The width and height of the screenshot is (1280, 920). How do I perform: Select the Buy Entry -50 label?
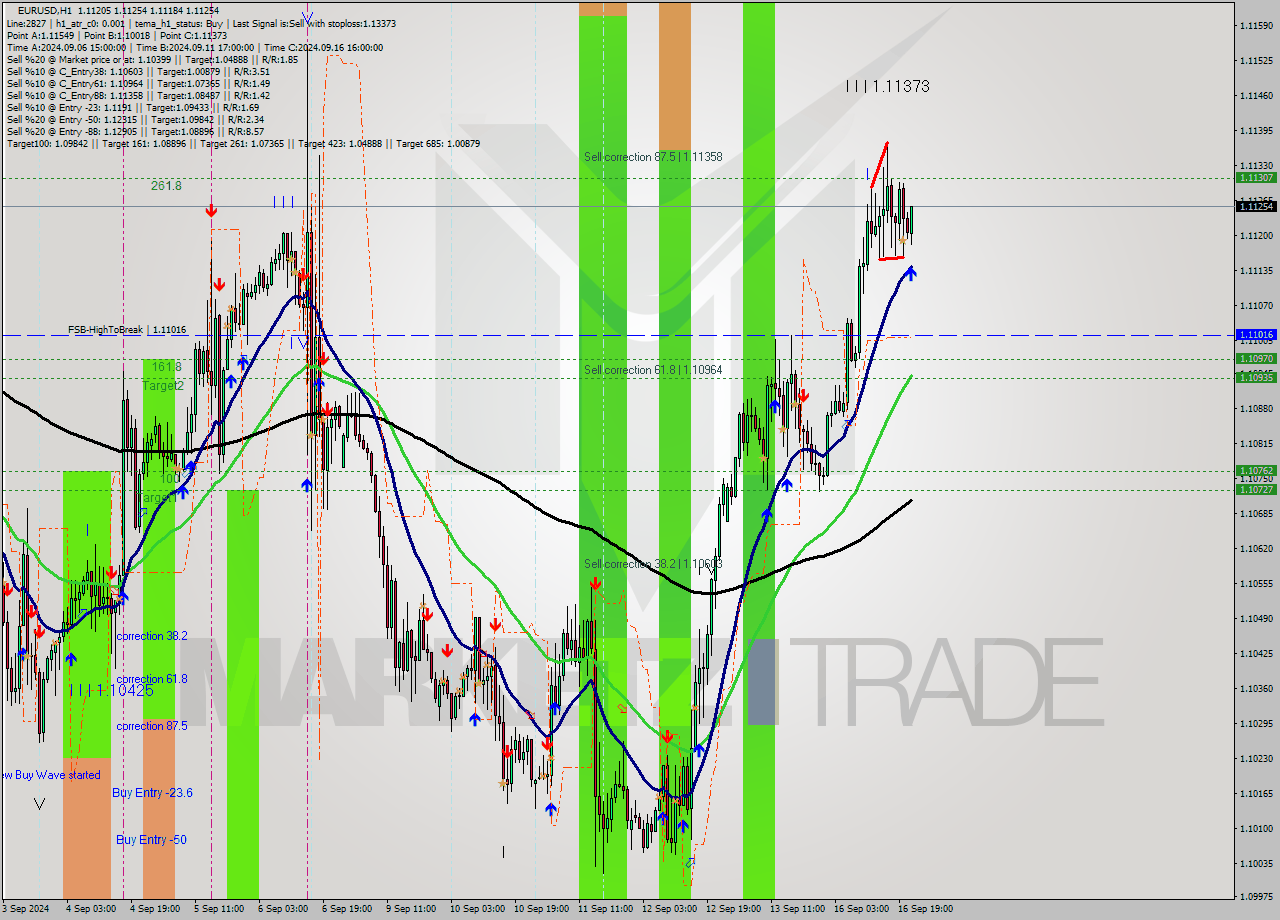click(151, 840)
